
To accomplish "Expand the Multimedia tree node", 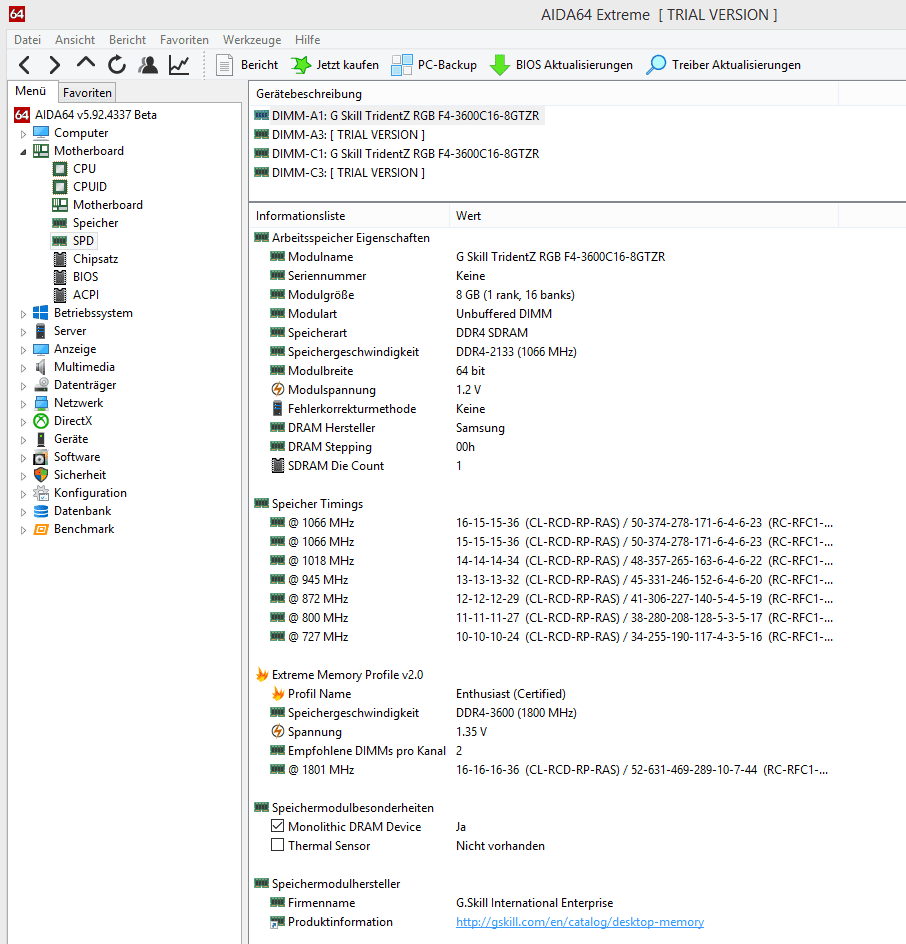I will click(x=23, y=368).
